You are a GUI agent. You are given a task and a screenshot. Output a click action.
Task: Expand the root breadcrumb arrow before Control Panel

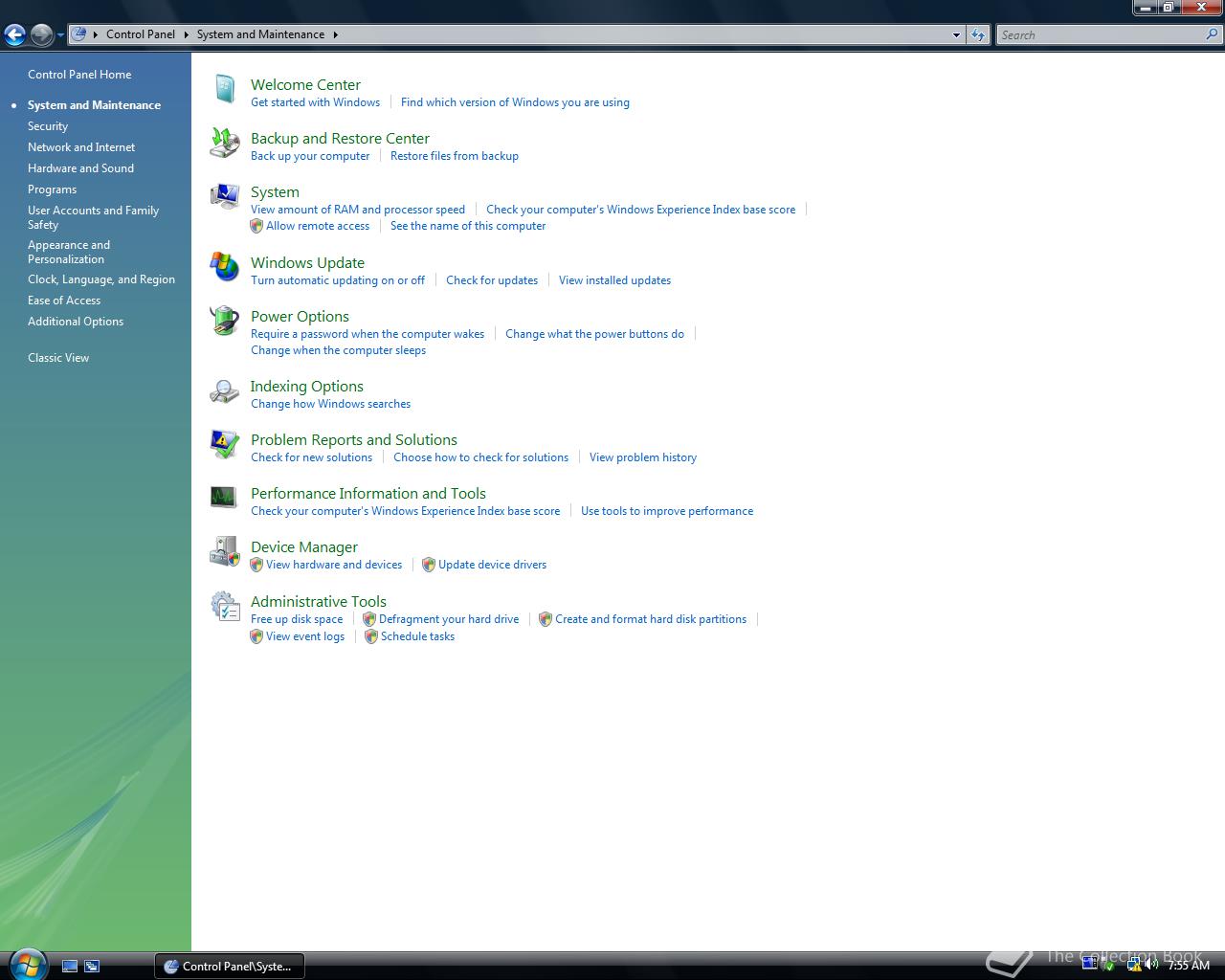[x=96, y=34]
